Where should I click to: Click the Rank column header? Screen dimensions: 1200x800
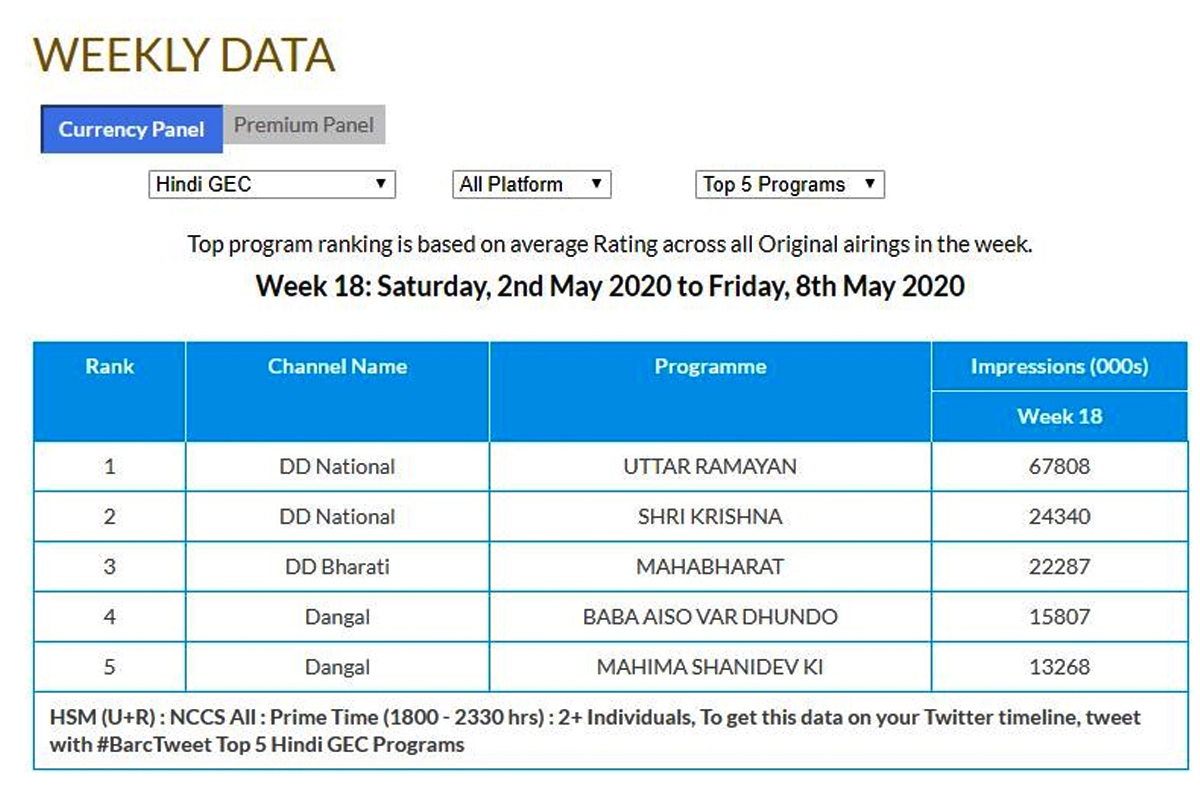tap(110, 366)
